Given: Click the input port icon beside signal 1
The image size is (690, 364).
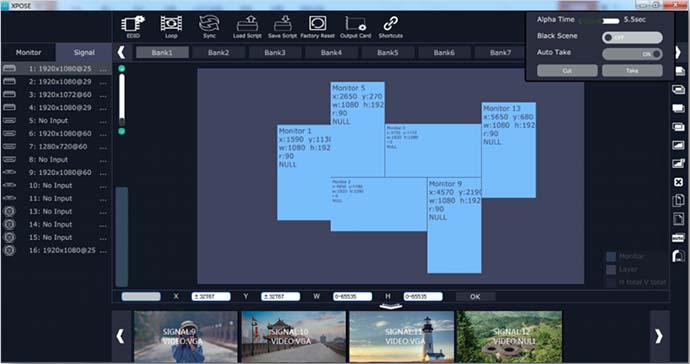Looking at the screenshot, I should click(x=9, y=69).
